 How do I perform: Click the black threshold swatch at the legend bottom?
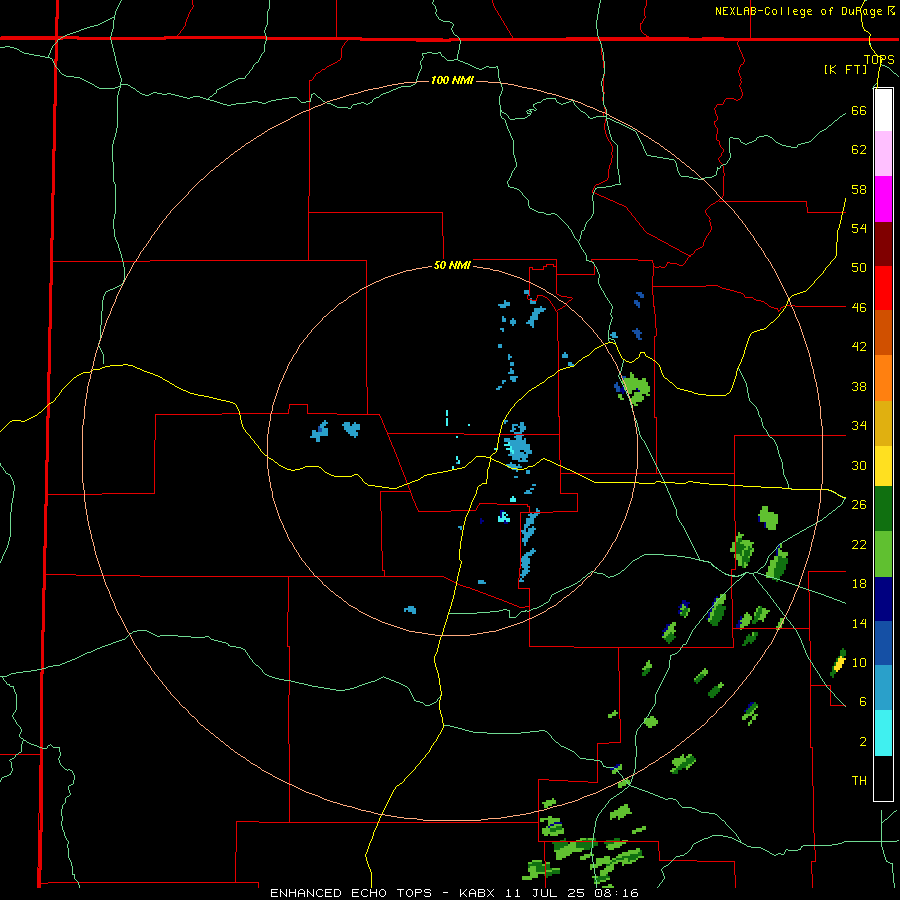point(883,778)
